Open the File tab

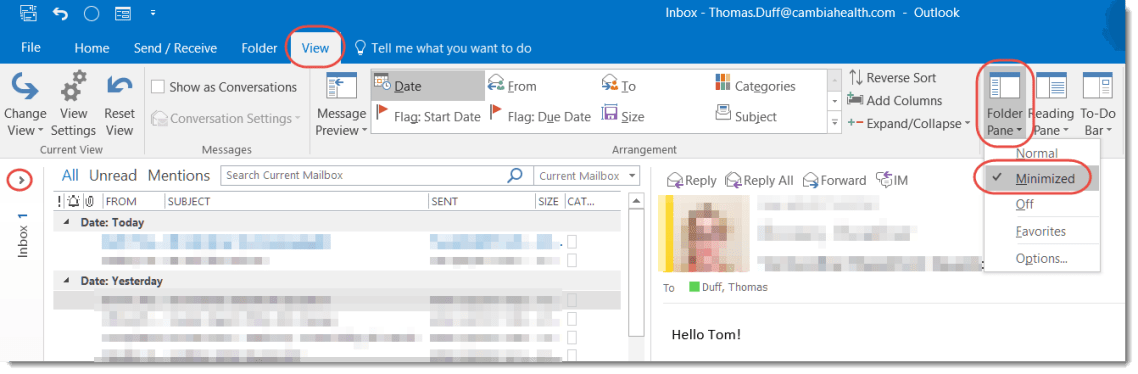(30, 48)
